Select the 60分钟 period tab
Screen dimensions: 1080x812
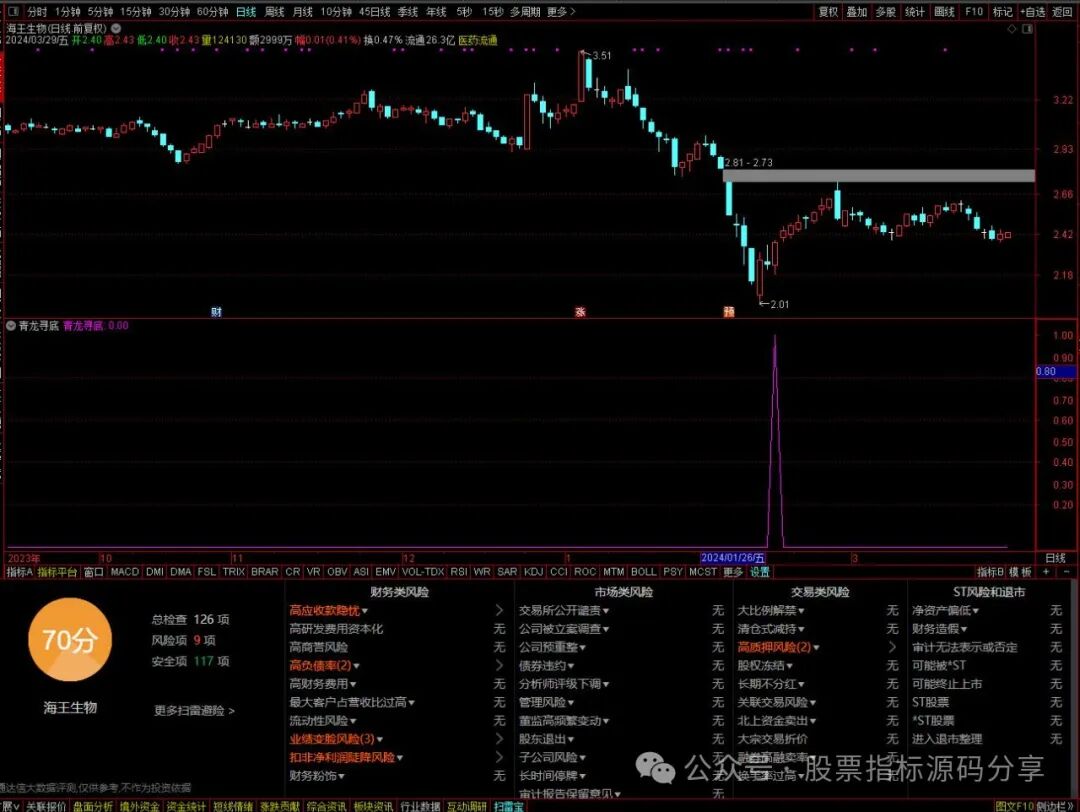pos(212,12)
